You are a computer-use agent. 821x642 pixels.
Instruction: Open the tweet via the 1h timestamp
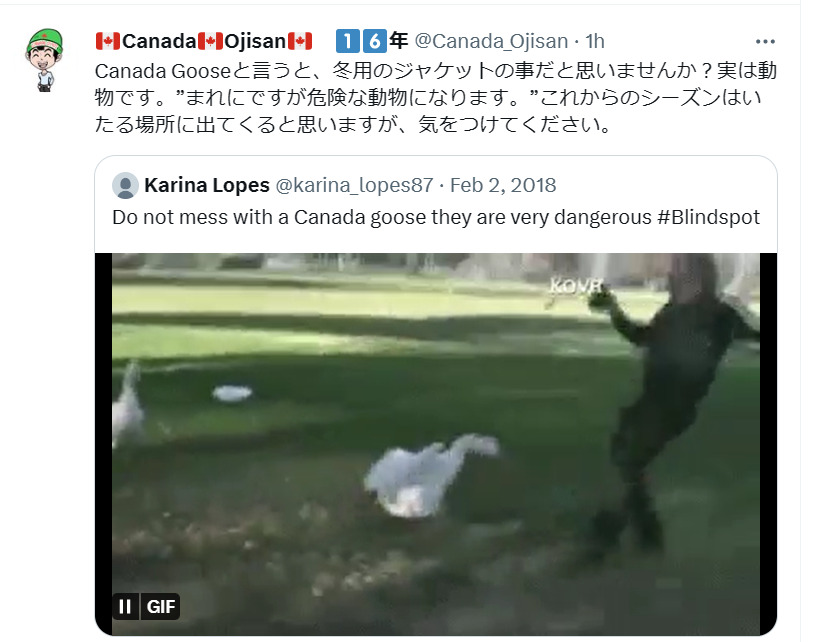click(595, 41)
